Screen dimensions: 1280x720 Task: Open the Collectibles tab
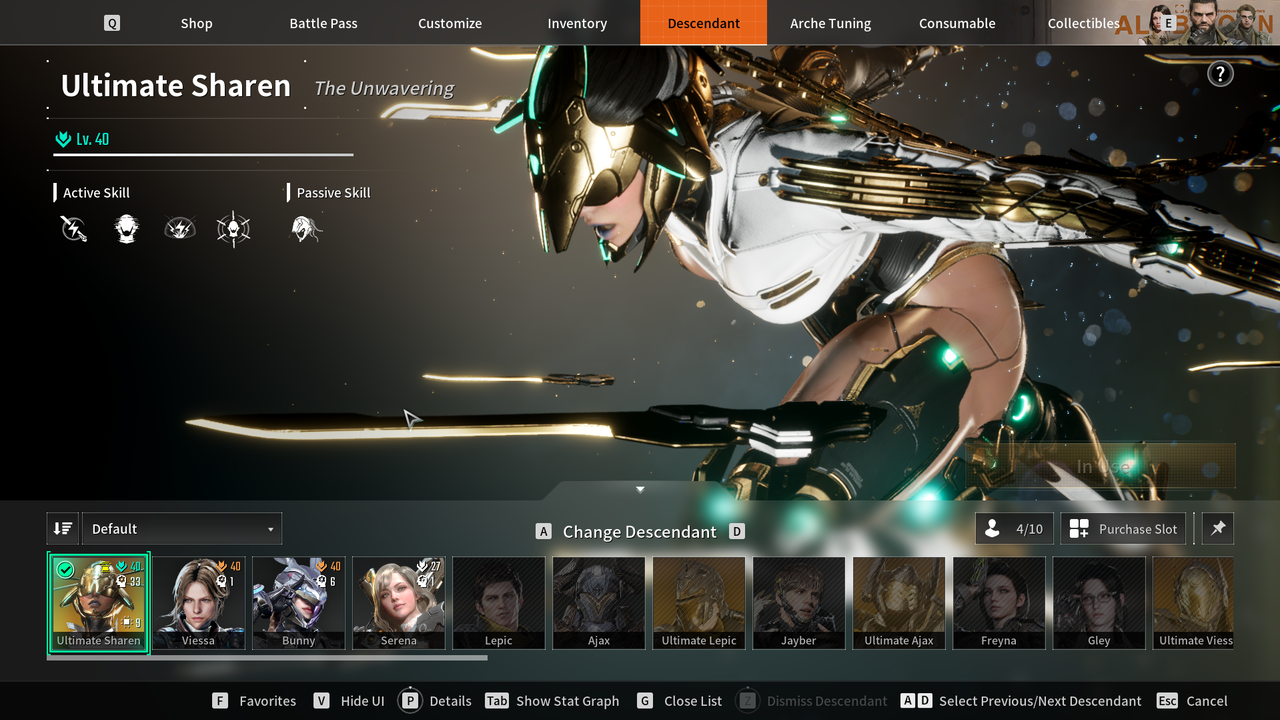tap(1084, 23)
